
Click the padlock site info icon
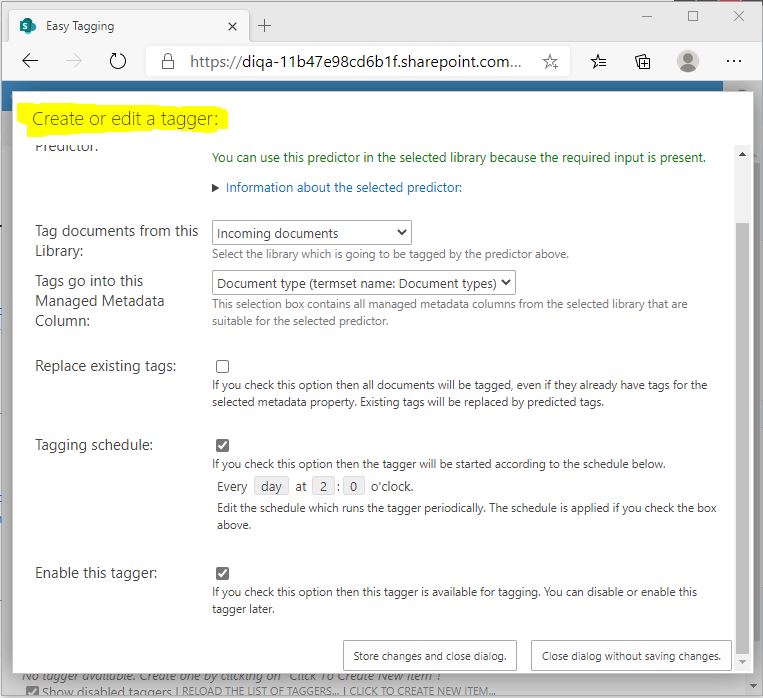[168, 61]
